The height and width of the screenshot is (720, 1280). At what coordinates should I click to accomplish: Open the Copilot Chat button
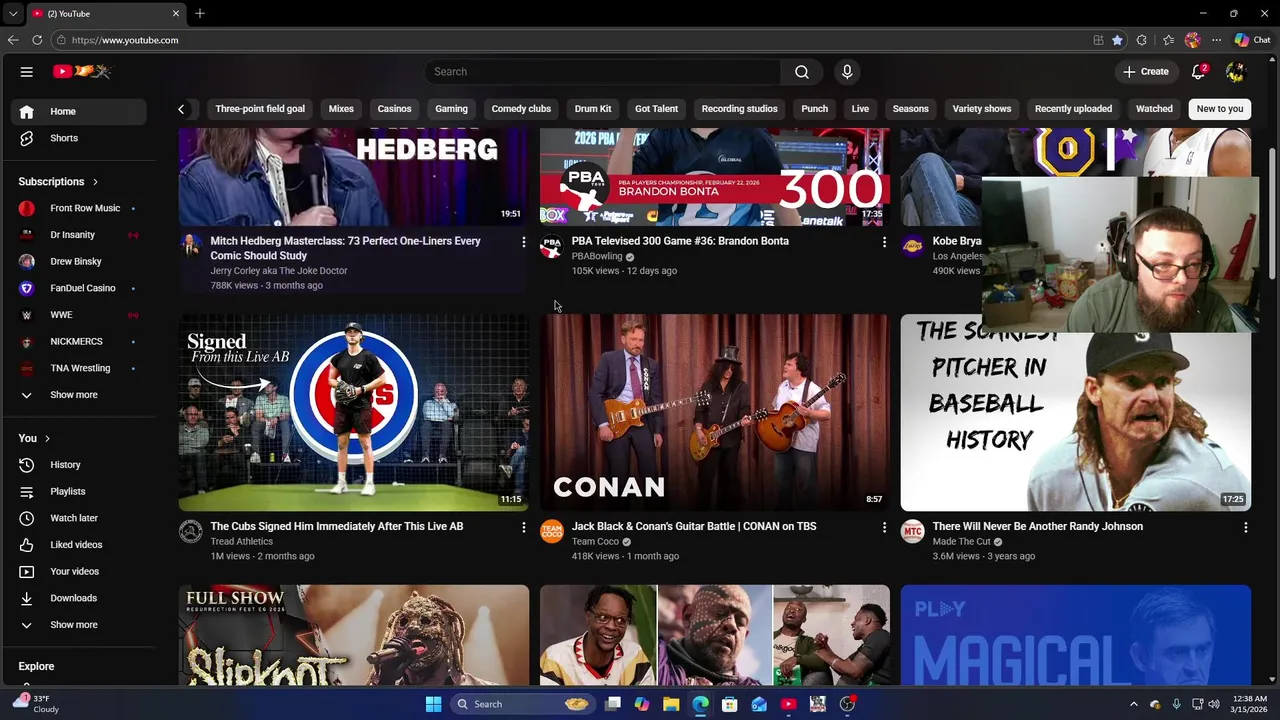1252,40
